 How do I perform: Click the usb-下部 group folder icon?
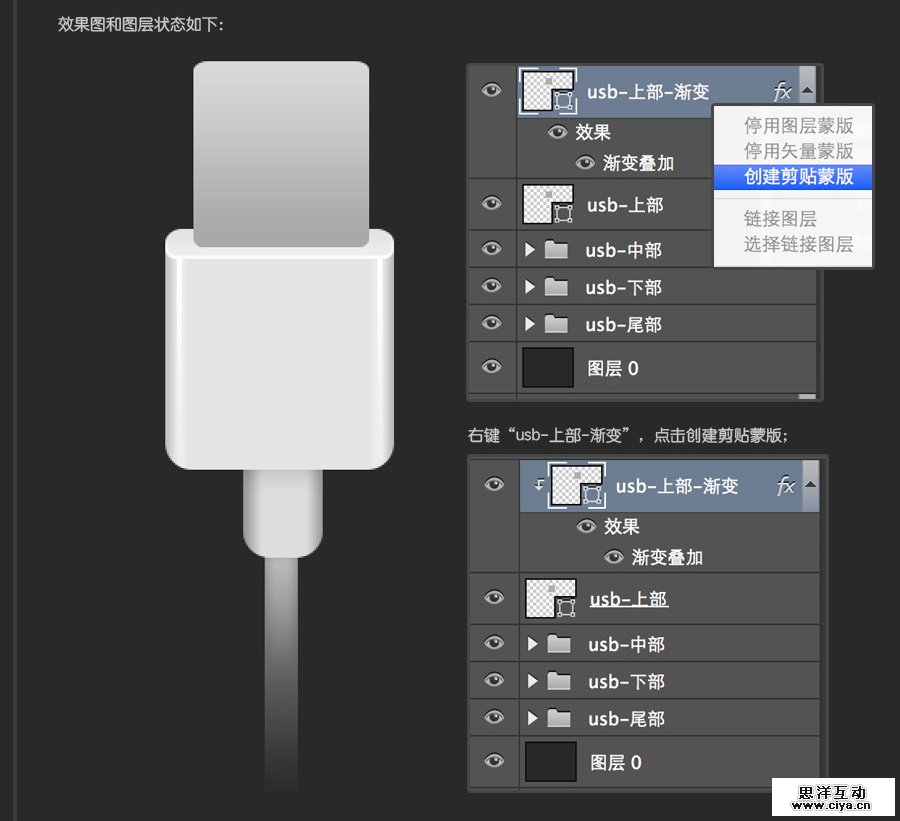(556, 287)
